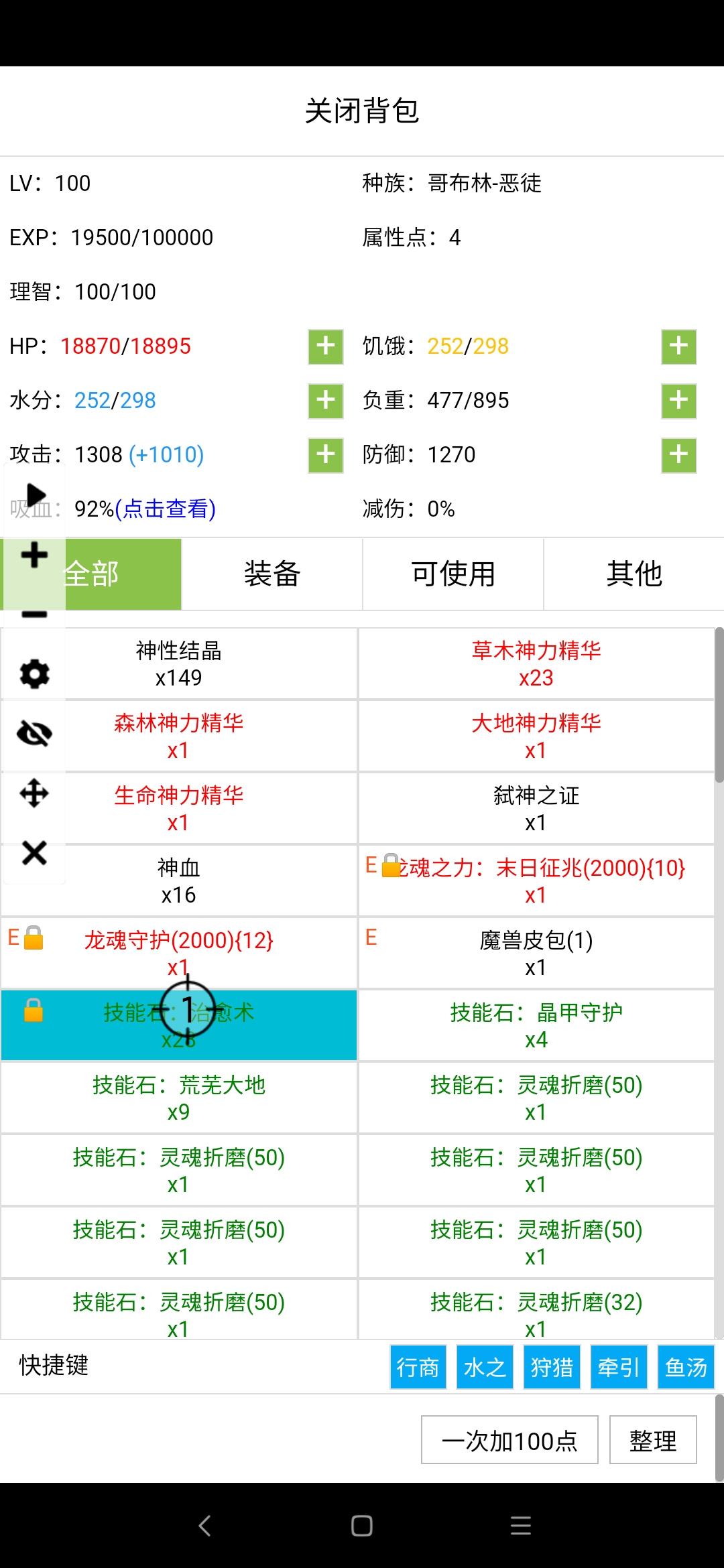
Task: Switch to the 装备 tab
Action: tap(272, 574)
